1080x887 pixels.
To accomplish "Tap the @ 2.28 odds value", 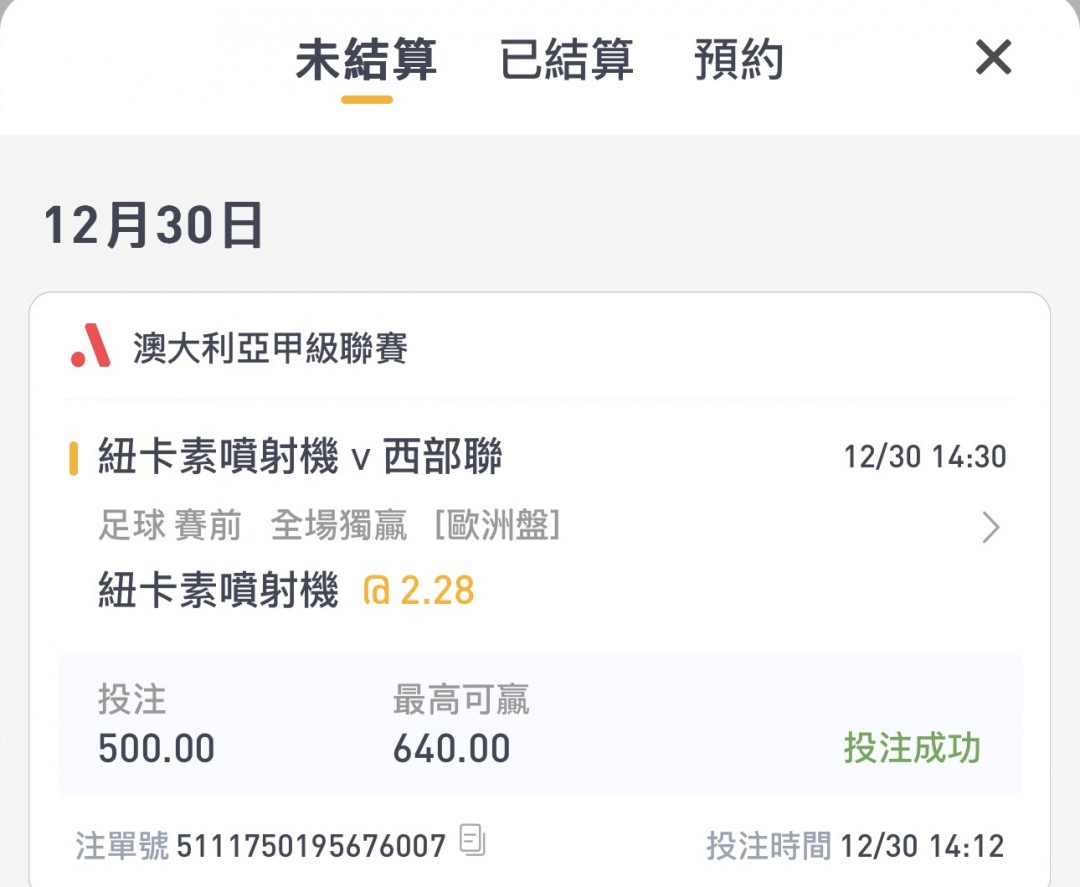I will tap(418, 591).
